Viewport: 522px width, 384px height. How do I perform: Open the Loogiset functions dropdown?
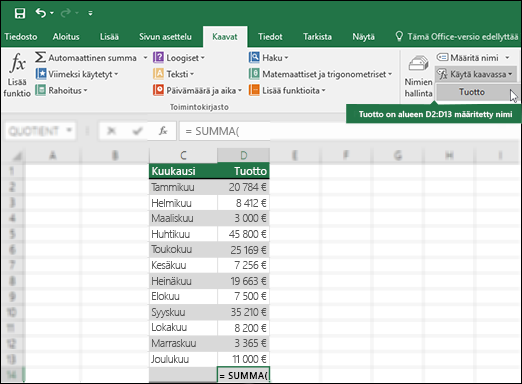[x=179, y=58]
